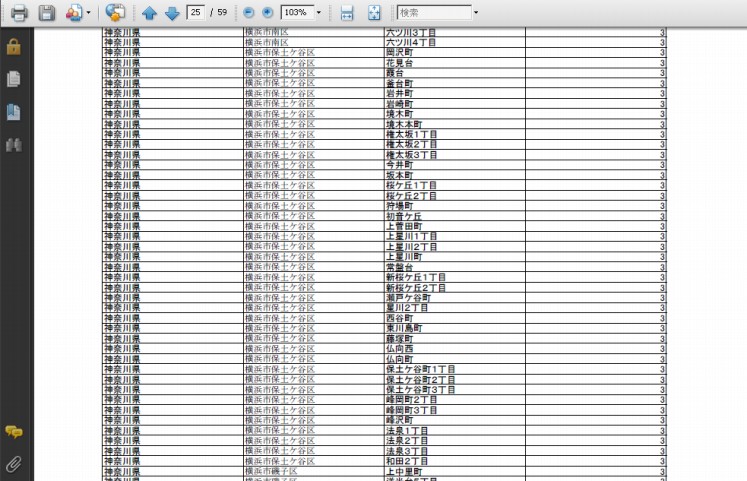Screen dimensions: 747x481
Task: Click the fit width icon
Action: 347,13
